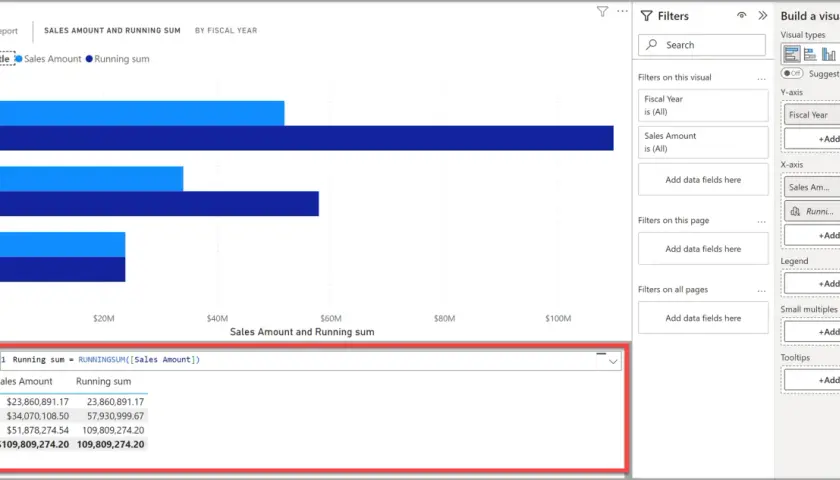Click the $100M axis label
840x480 pixels.
558,318
